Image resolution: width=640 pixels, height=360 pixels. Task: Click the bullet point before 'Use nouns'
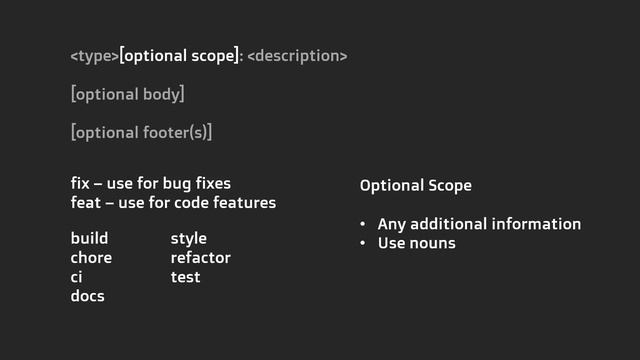pos(363,243)
